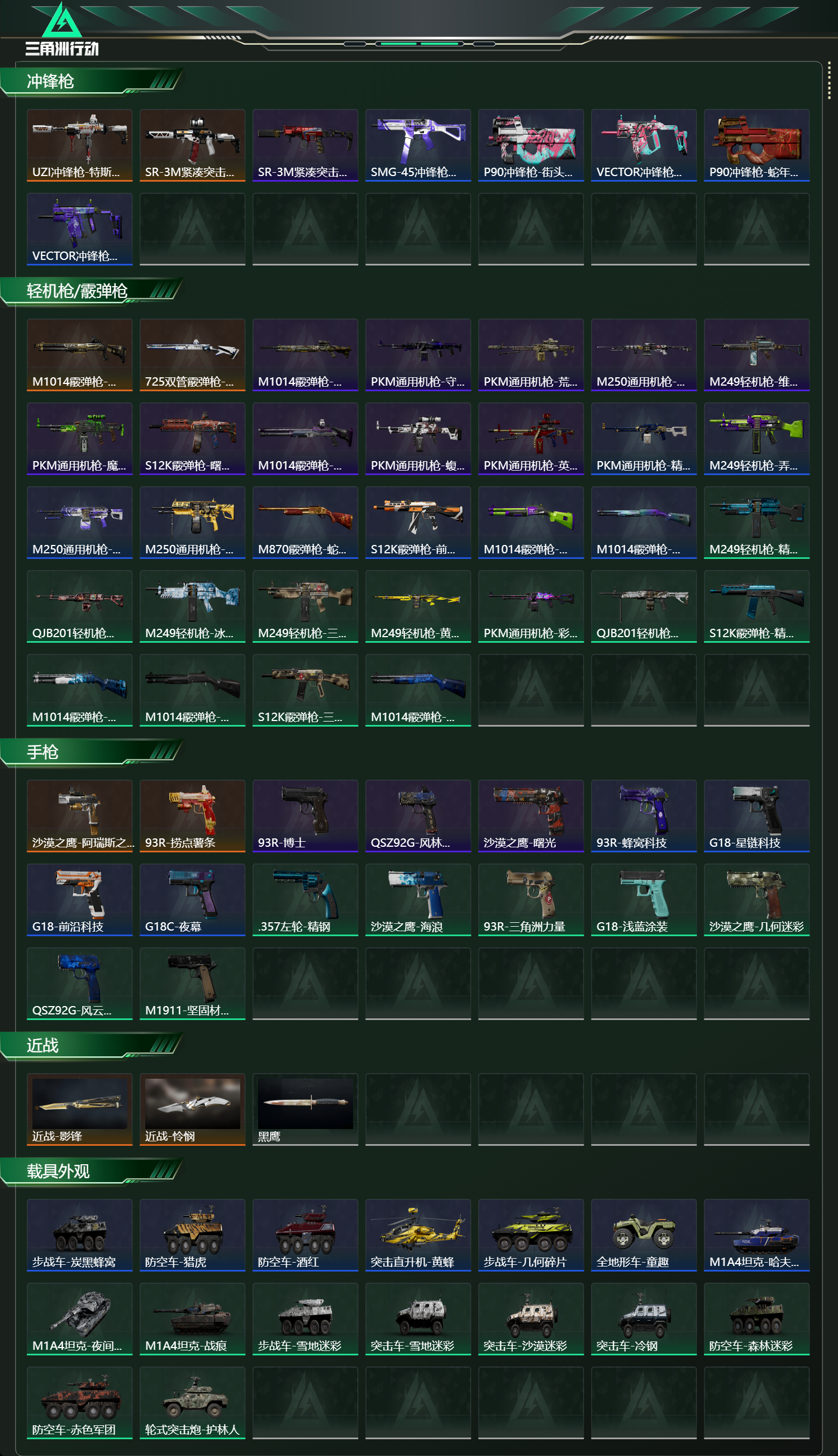Choose the G18-浅蓝涂装 pistol skin
The image size is (838, 1456).
pyautogui.click(x=644, y=899)
